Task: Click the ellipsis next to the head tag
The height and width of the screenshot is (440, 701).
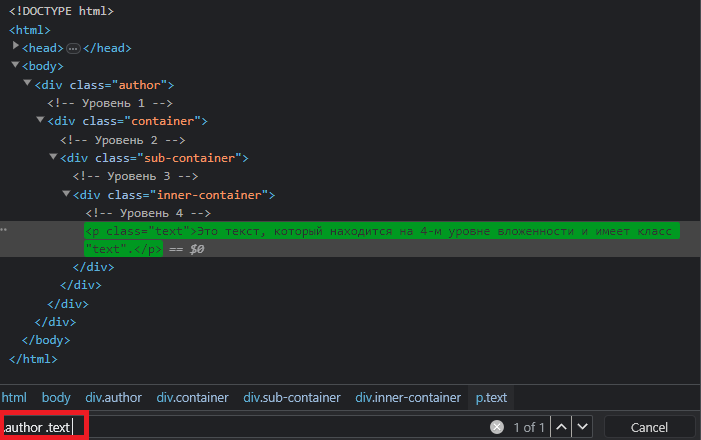Action: 73,48
